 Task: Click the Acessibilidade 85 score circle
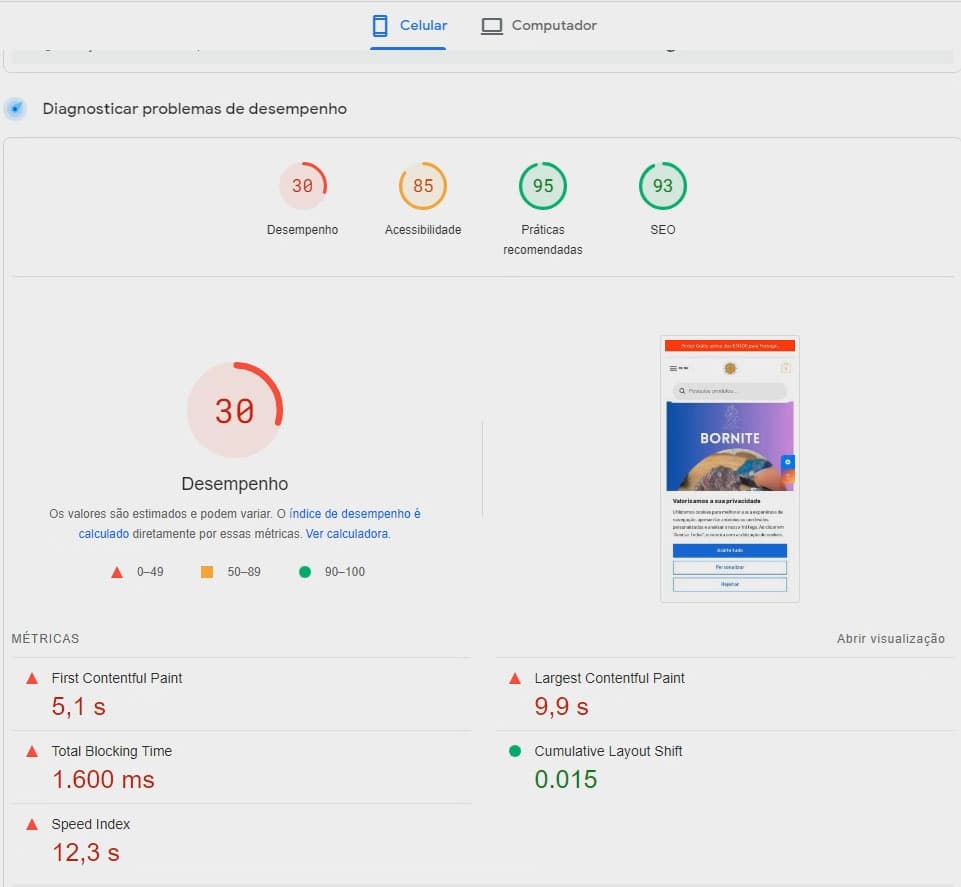[x=421, y=185]
